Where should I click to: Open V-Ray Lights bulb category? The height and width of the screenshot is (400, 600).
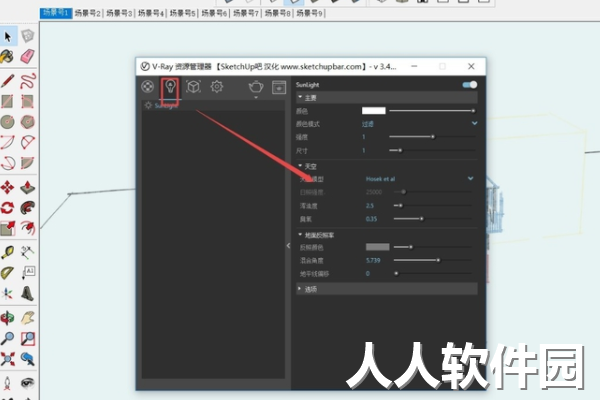pyautogui.click(x=170, y=87)
